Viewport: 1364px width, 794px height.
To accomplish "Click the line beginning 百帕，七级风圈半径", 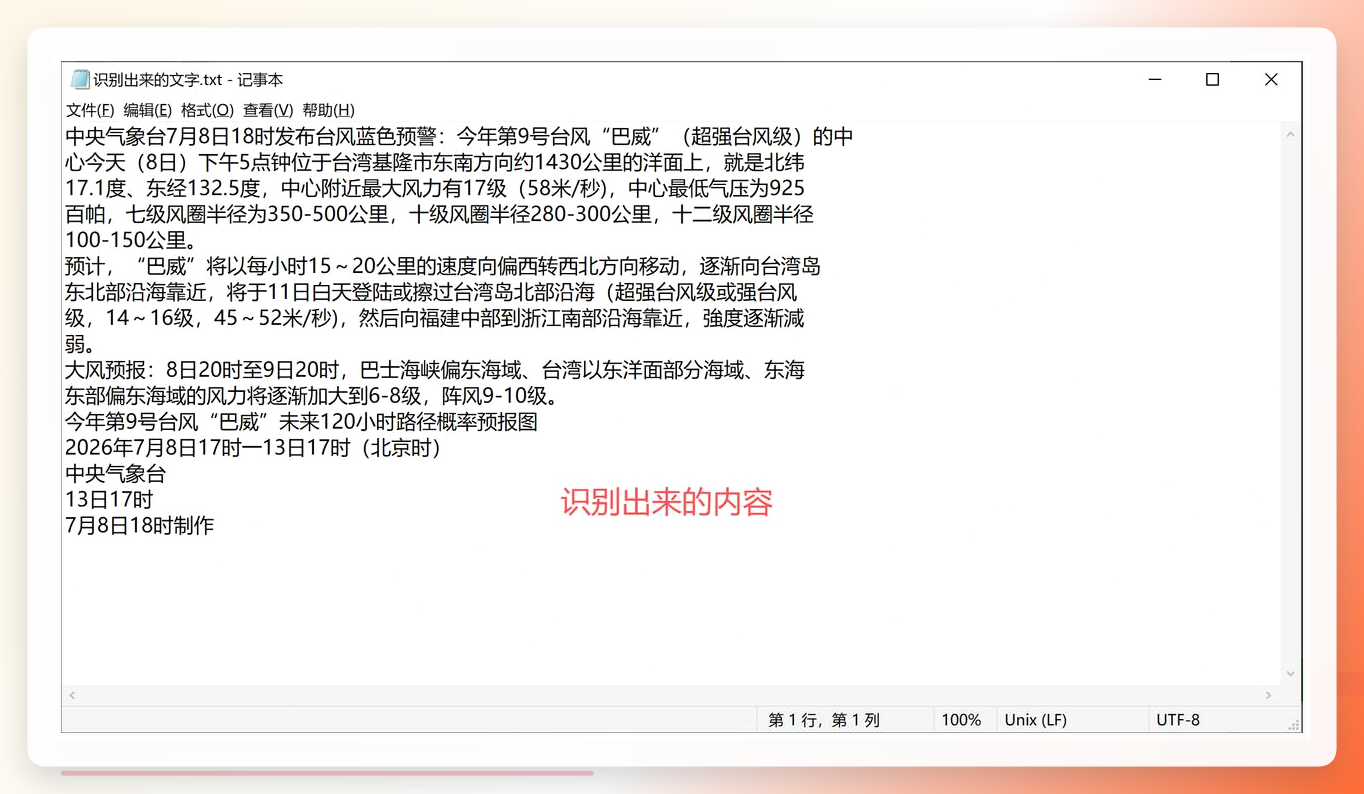I will [x=439, y=214].
